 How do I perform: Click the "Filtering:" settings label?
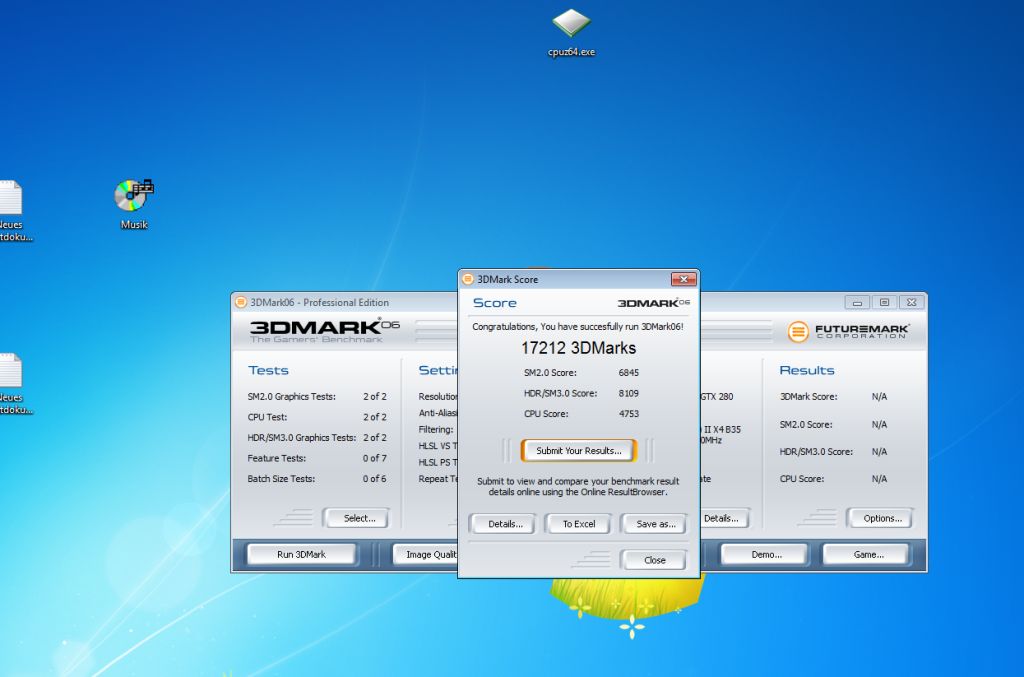[x=436, y=430]
